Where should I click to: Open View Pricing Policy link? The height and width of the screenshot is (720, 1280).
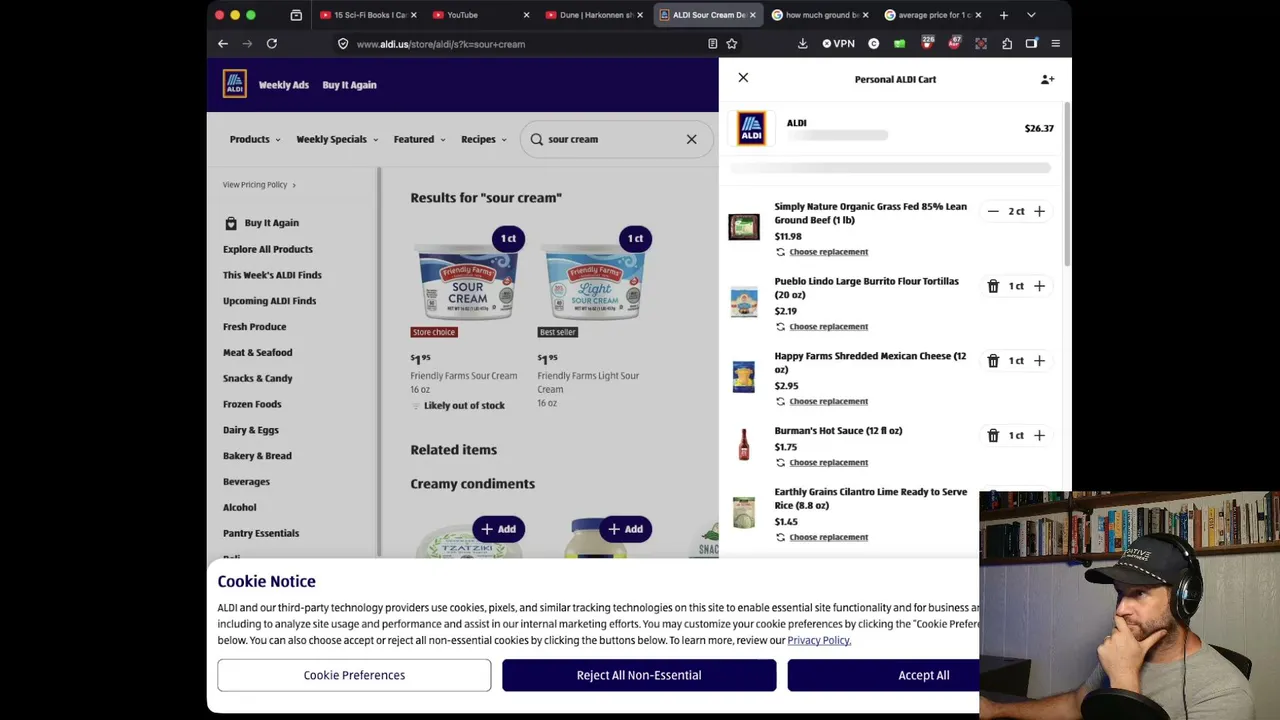point(259,185)
